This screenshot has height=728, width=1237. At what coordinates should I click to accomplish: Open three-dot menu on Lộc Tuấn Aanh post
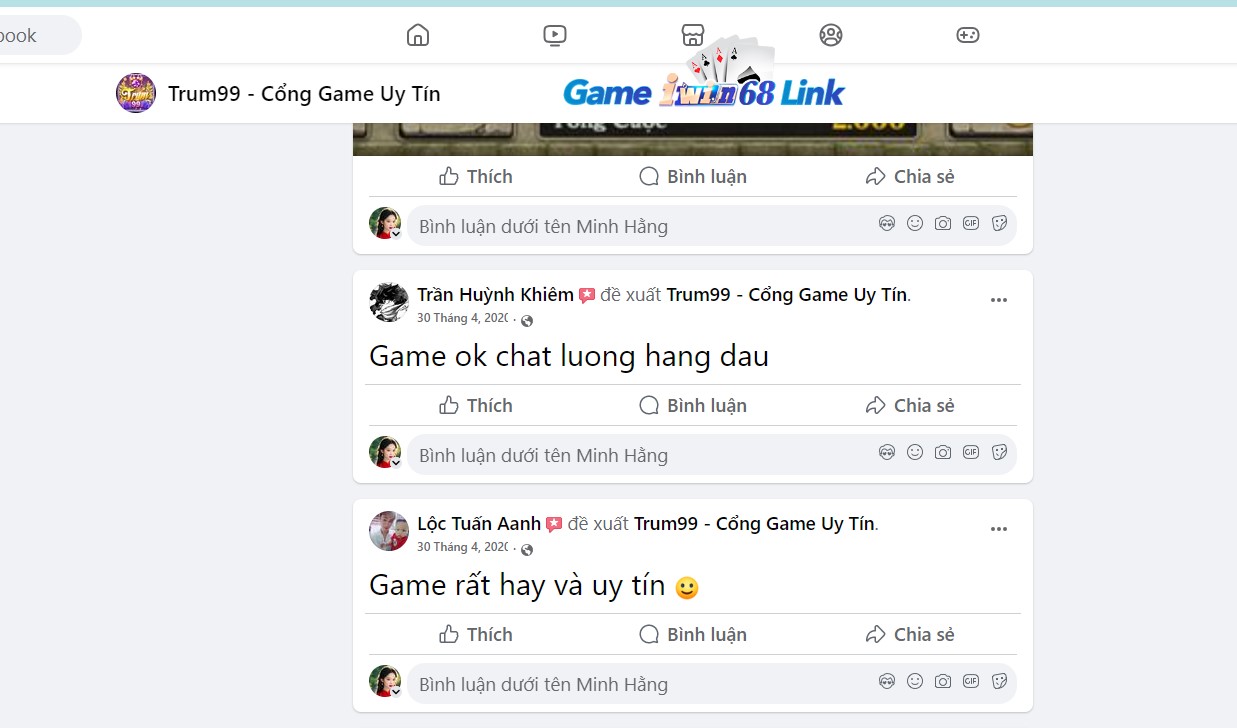point(999,529)
